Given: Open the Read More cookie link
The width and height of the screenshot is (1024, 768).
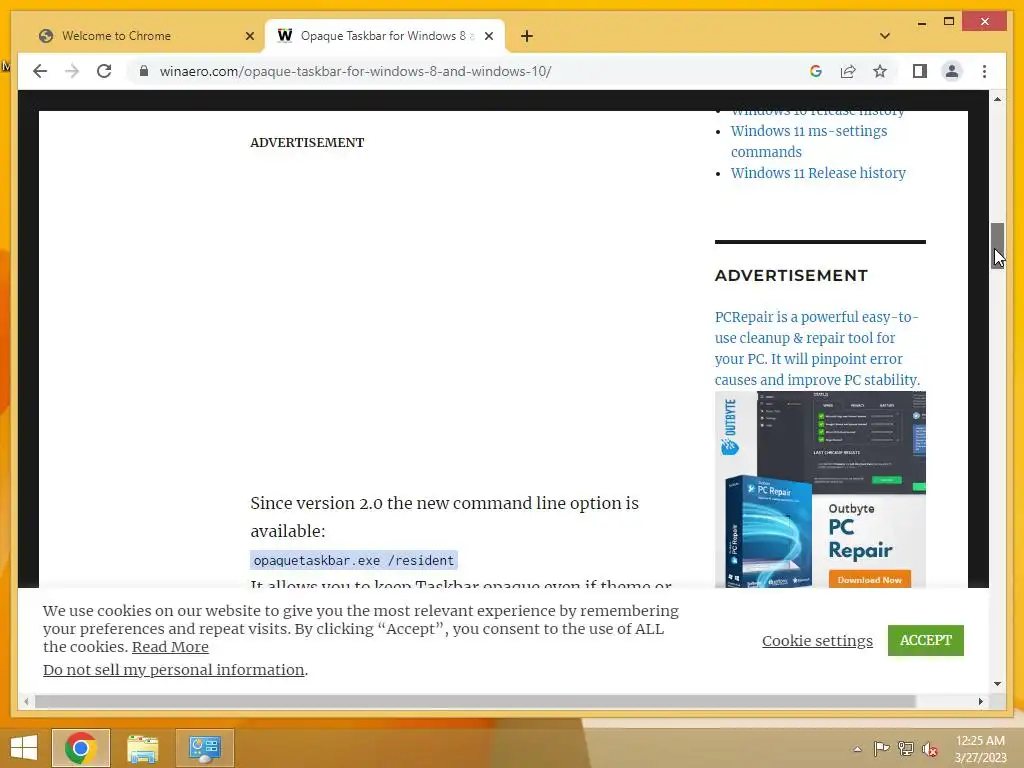Looking at the screenshot, I should pyautogui.click(x=170, y=647).
